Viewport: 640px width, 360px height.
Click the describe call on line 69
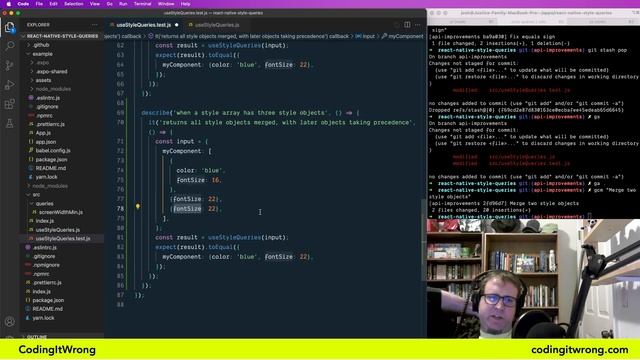click(156, 113)
